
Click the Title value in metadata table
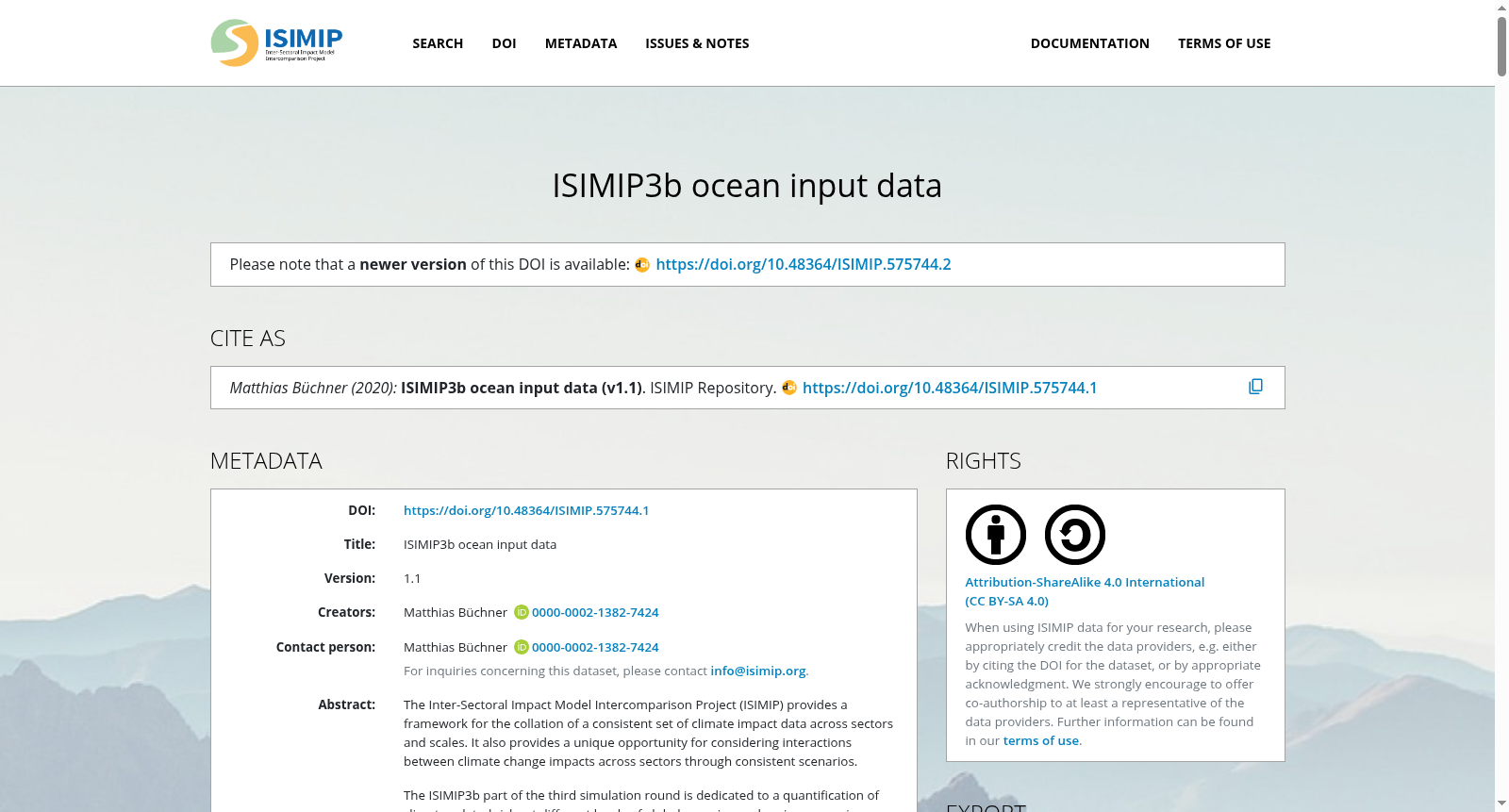point(480,544)
